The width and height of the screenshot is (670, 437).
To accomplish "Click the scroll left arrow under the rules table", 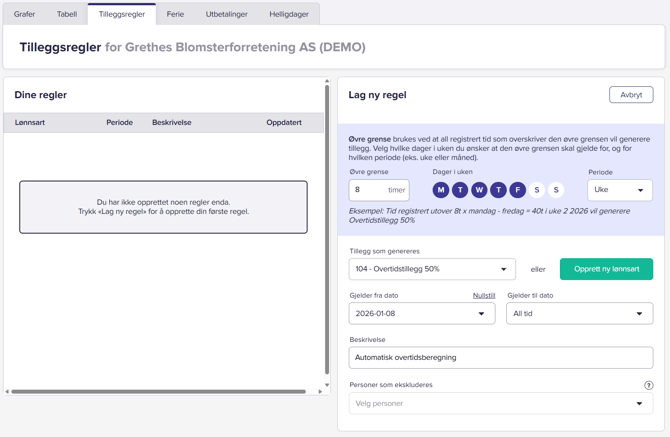I will 7,391.
